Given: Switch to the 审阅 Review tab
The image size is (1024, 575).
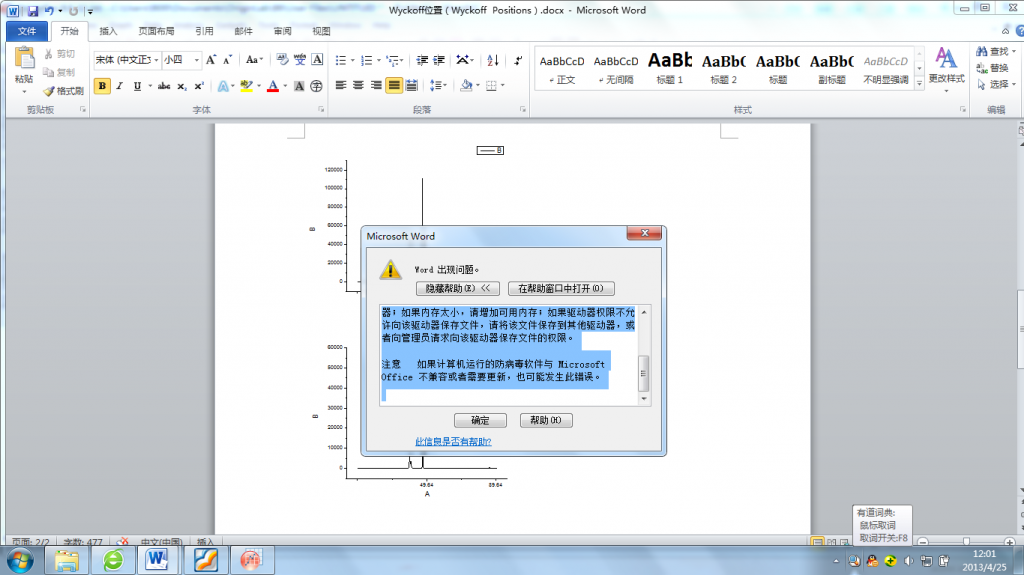Looking at the screenshot, I should [x=282, y=31].
